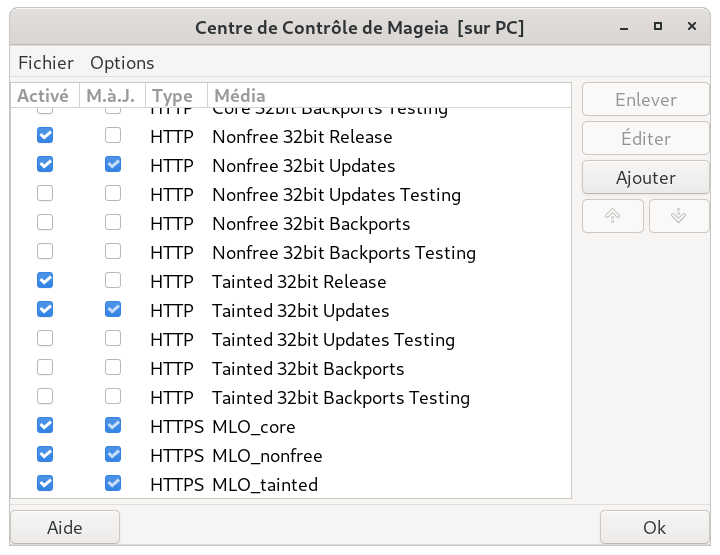Viewport: 720px width, 555px height.
Task: Select the Tainted 32bit Release row
Action: [x=291, y=281]
